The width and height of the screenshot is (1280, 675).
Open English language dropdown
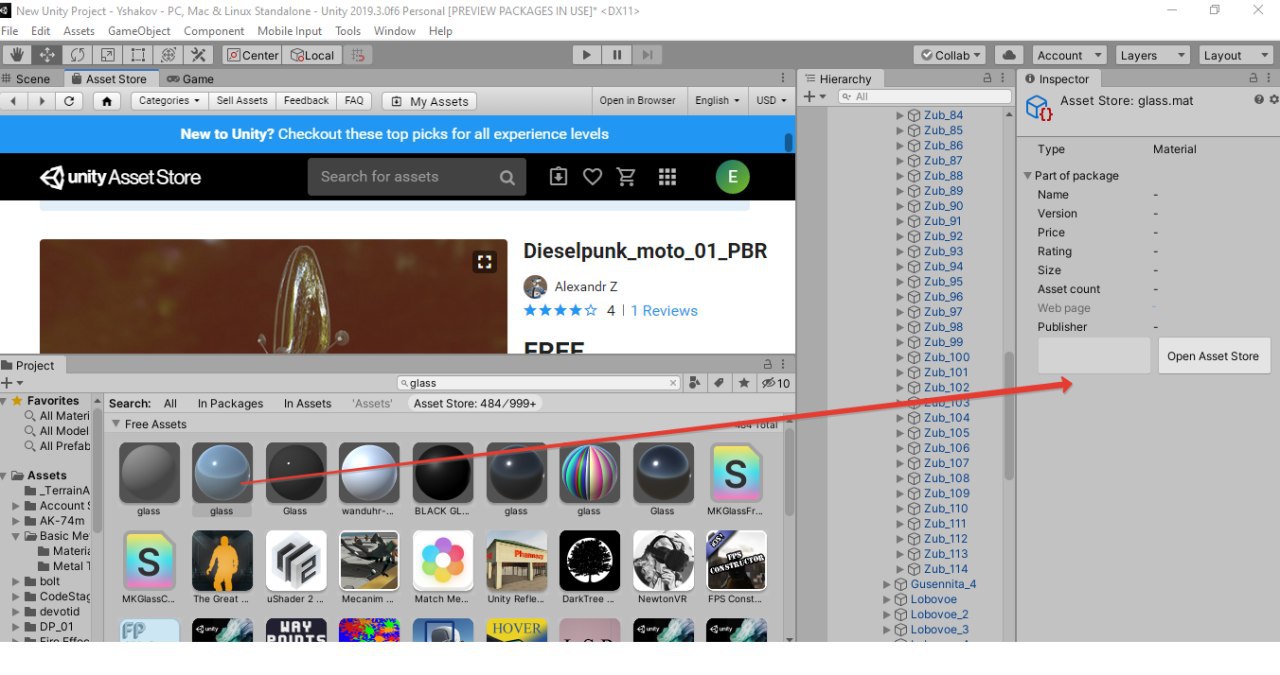tap(717, 101)
